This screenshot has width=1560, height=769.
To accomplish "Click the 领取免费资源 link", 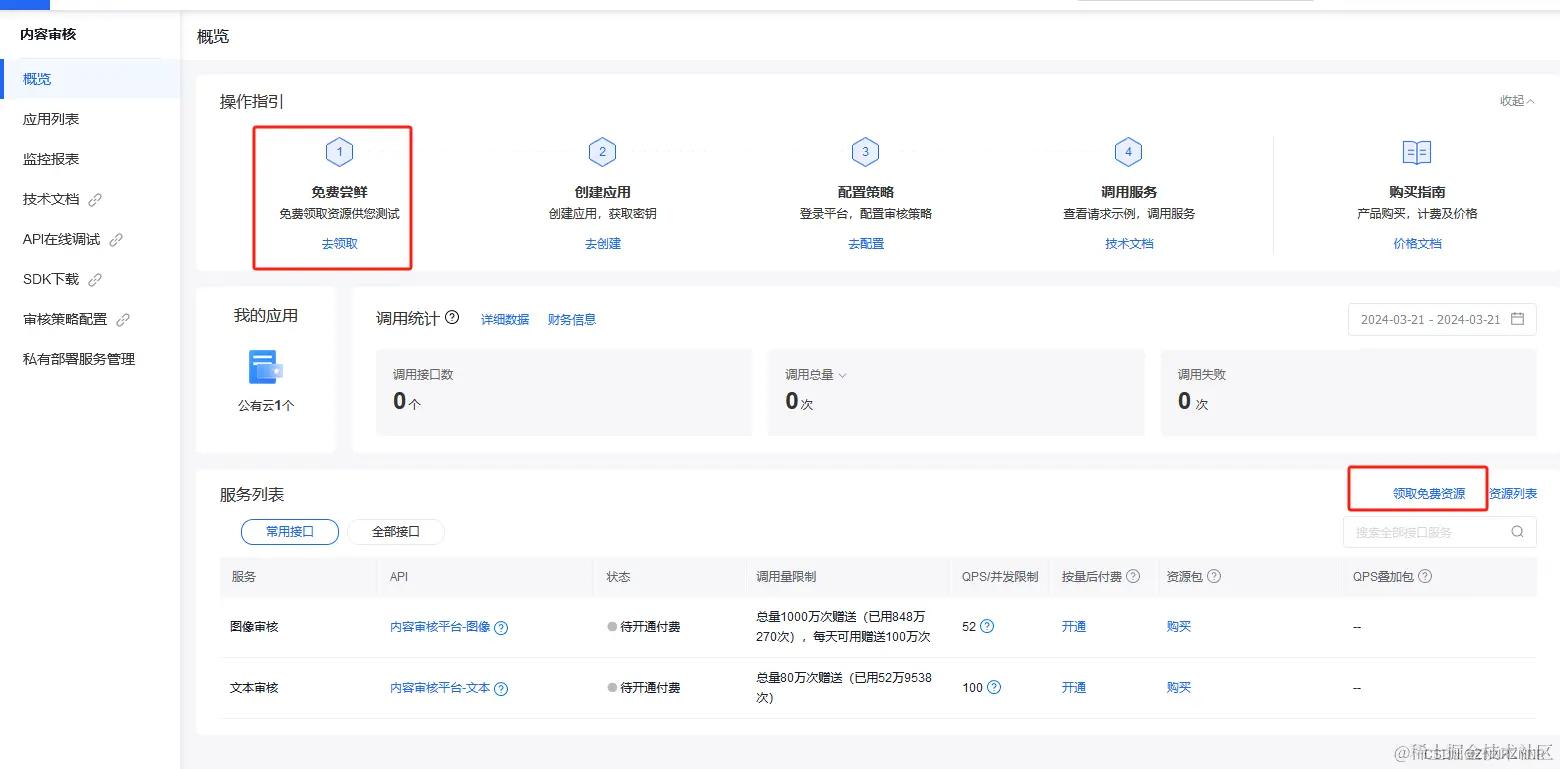I will (x=1429, y=494).
